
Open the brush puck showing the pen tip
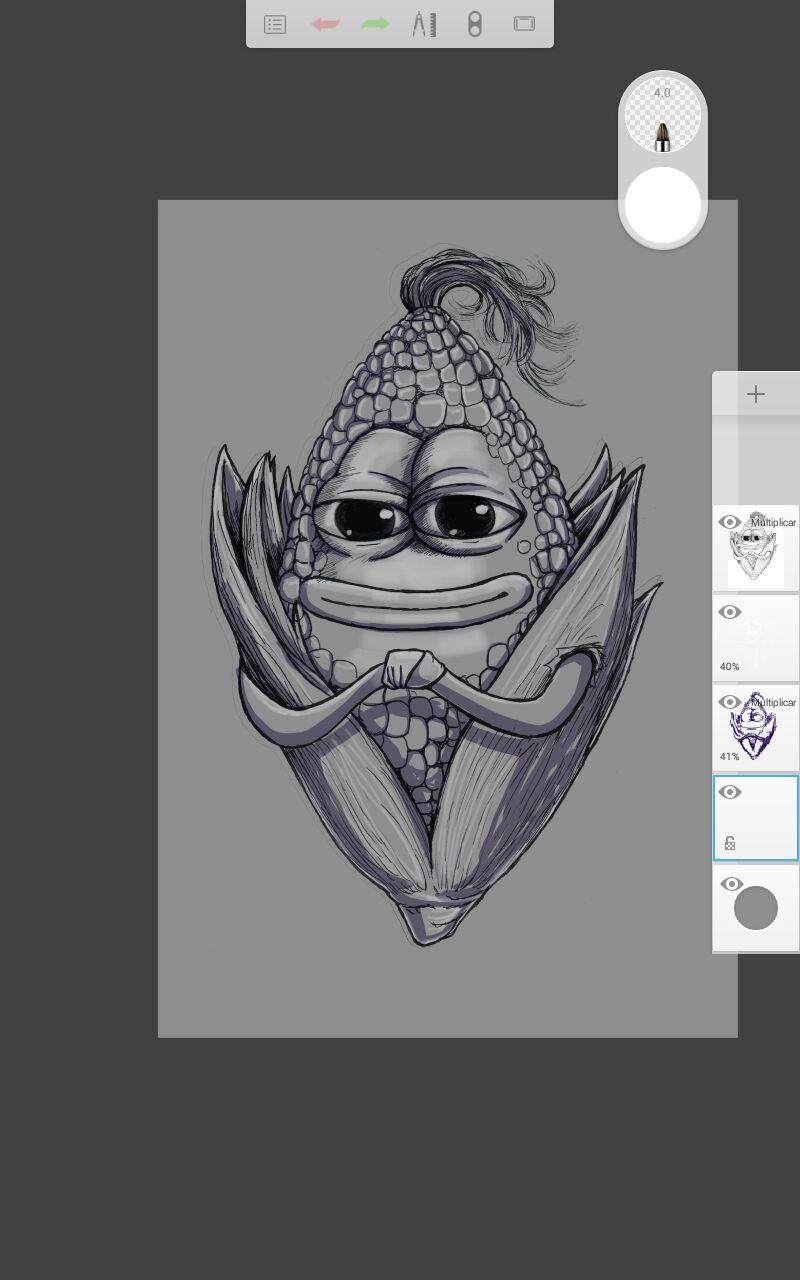point(663,117)
